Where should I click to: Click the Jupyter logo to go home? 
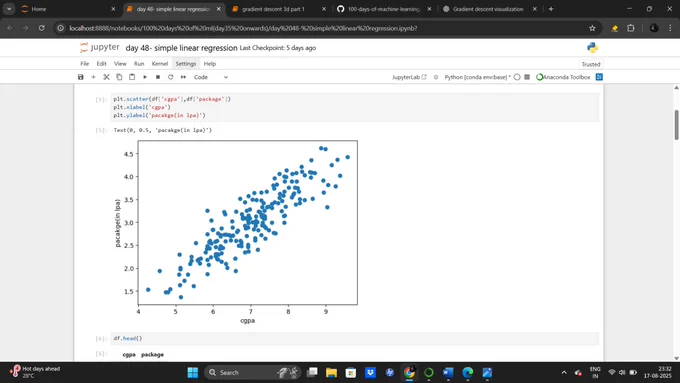[100, 47]
